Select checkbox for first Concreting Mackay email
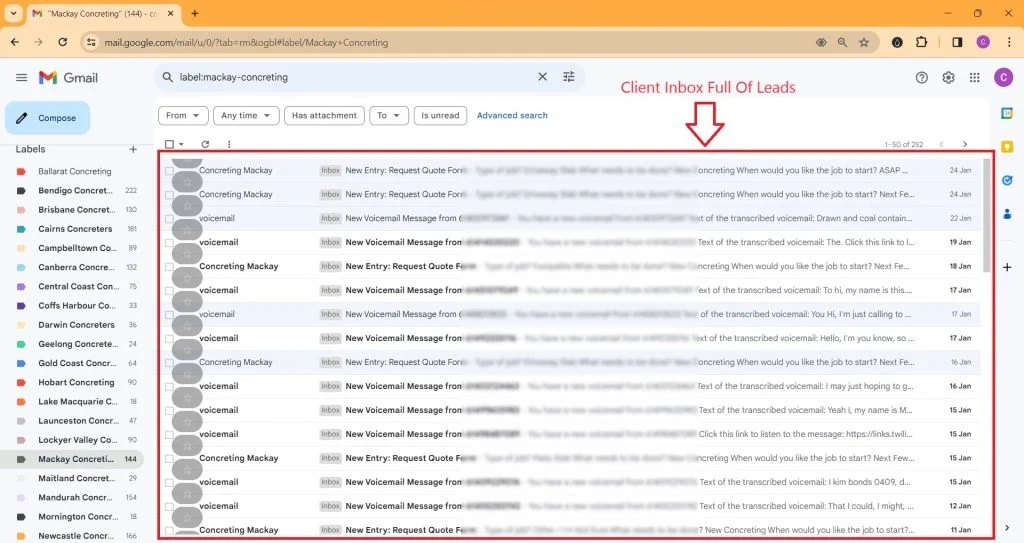1024x543 pixels. (x=169, y=171)
